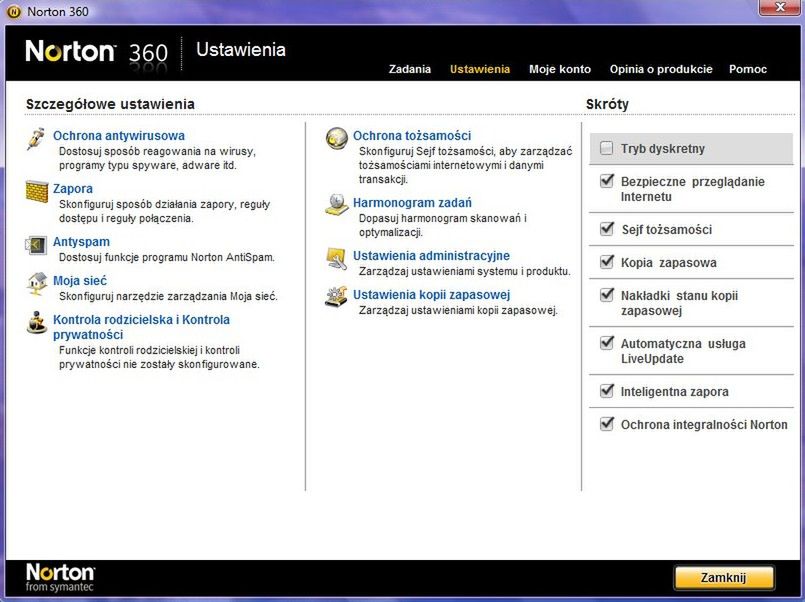Screen dimensions: 805x602
Task: Click the Norton icon in the title bar
Action: tap(14, 12)
